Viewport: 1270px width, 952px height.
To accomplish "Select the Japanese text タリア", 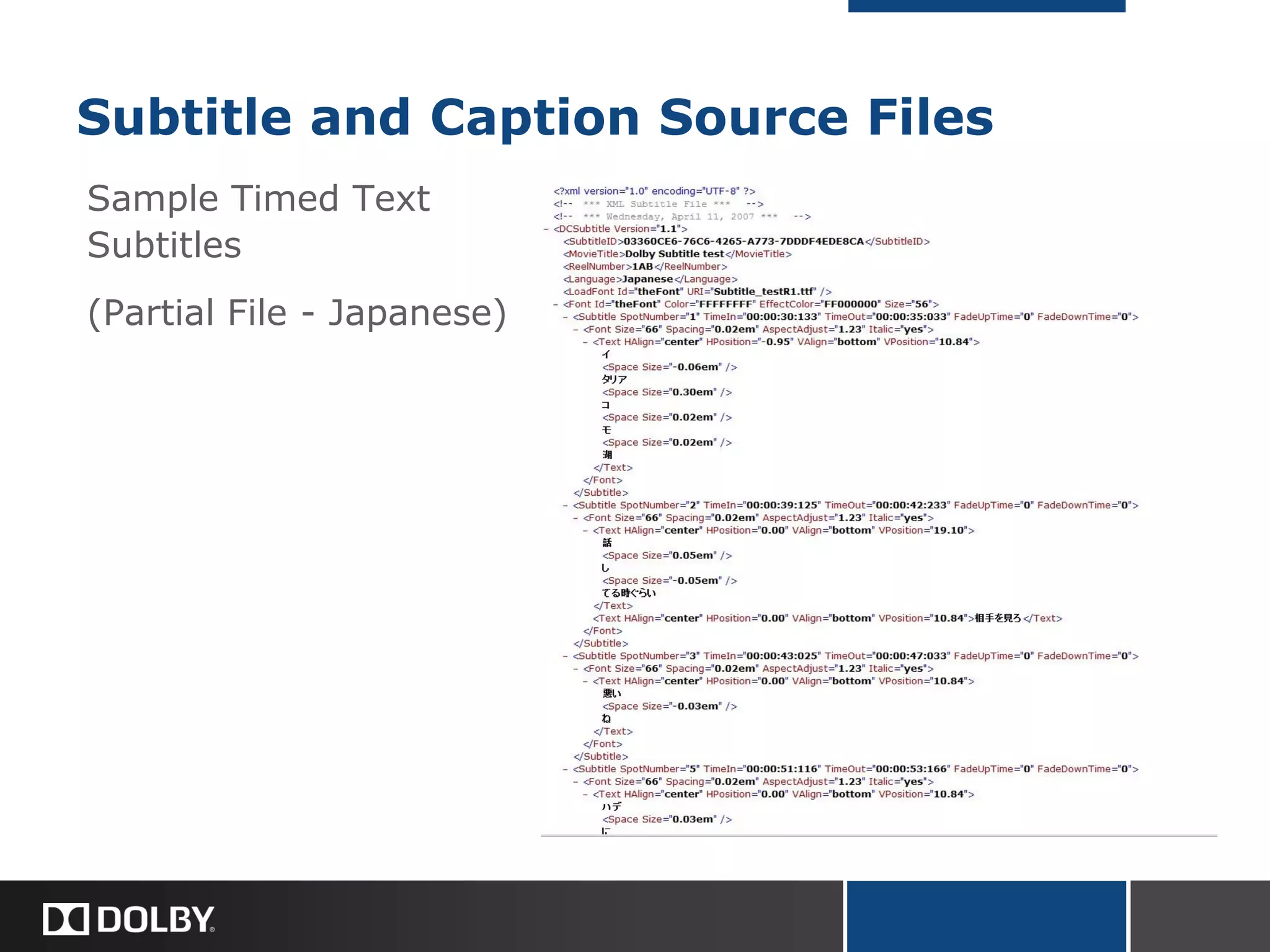I will coord(615,379).
